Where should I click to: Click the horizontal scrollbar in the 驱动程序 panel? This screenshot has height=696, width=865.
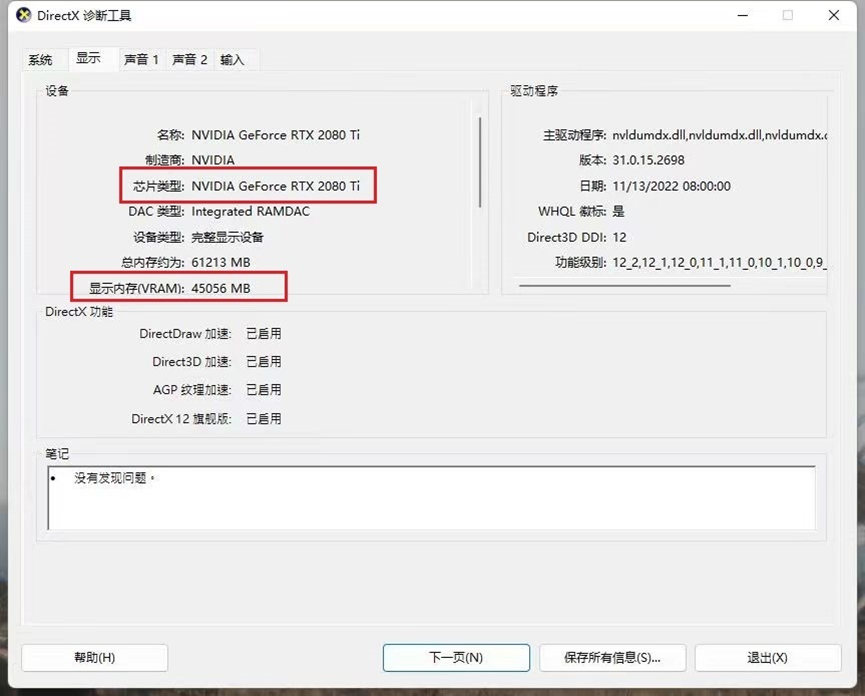point(624,286)
